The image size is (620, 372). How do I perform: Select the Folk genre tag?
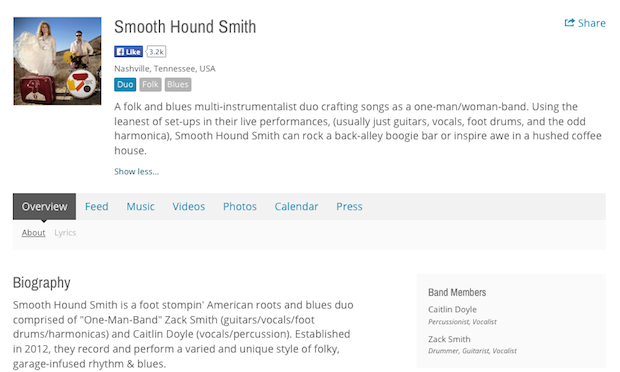[x=150, y=85]
